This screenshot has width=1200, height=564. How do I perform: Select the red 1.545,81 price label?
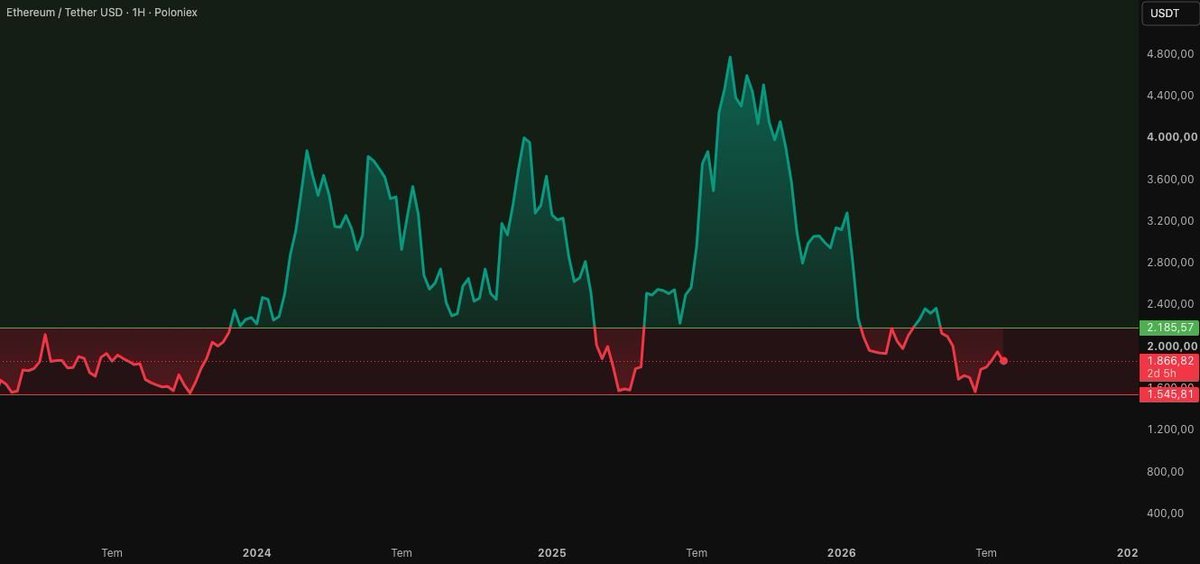tap(1167, 394)
